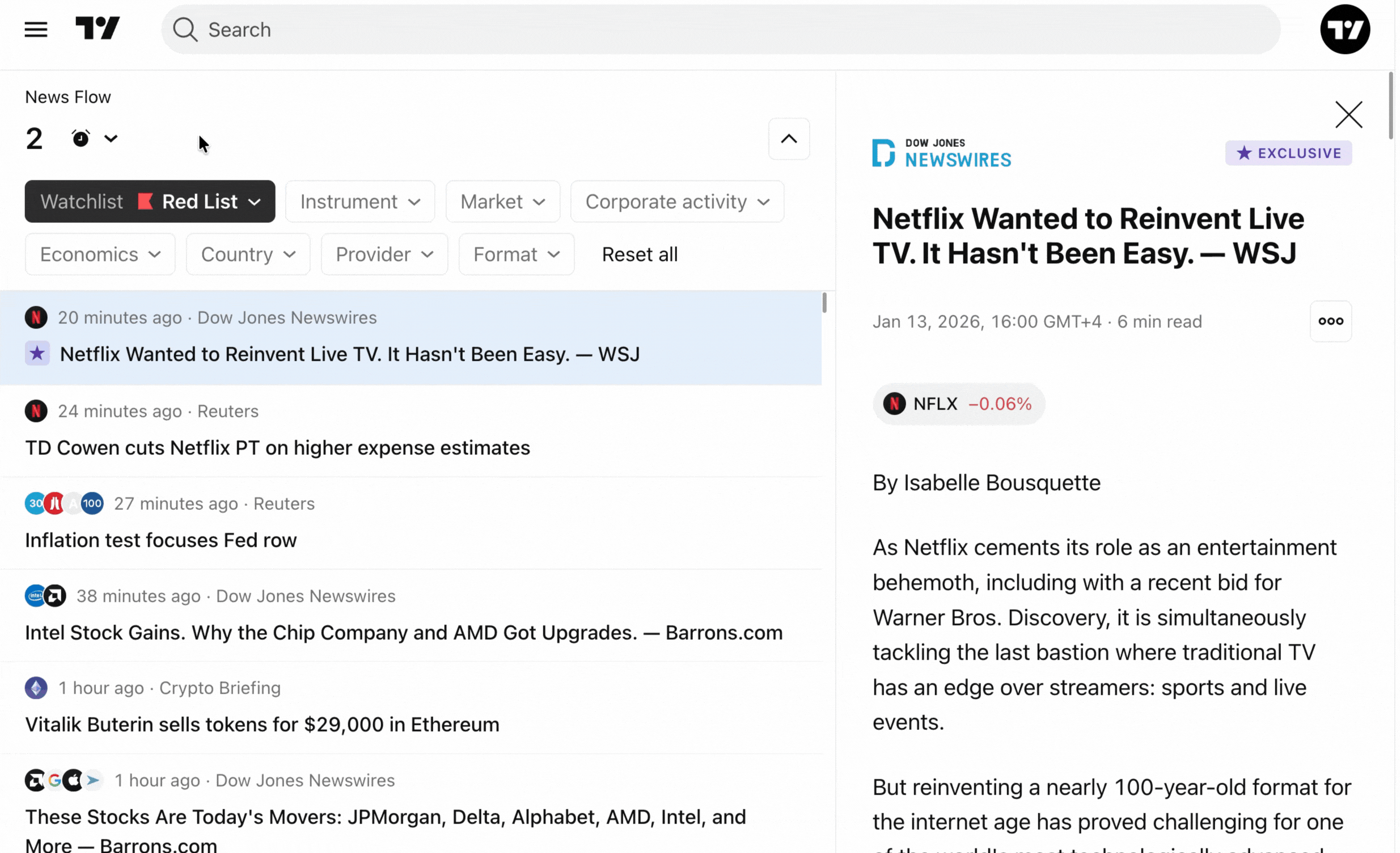Viewport: 1400px width, 853px height.
Task: Click the news list scrollbar
Action: 824,303
